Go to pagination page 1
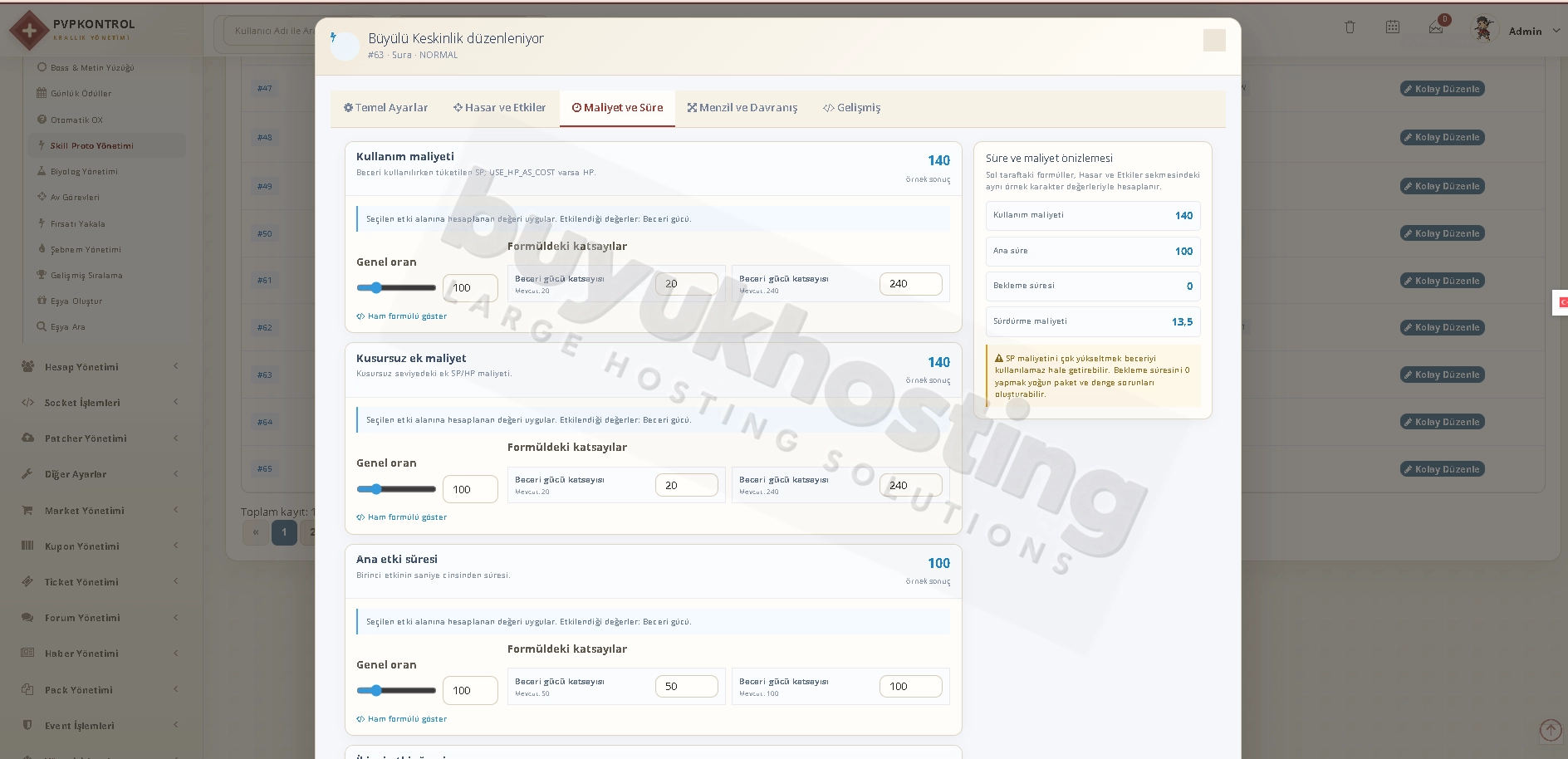This screenshot has width=1568, height=759. tap(284, 532)
